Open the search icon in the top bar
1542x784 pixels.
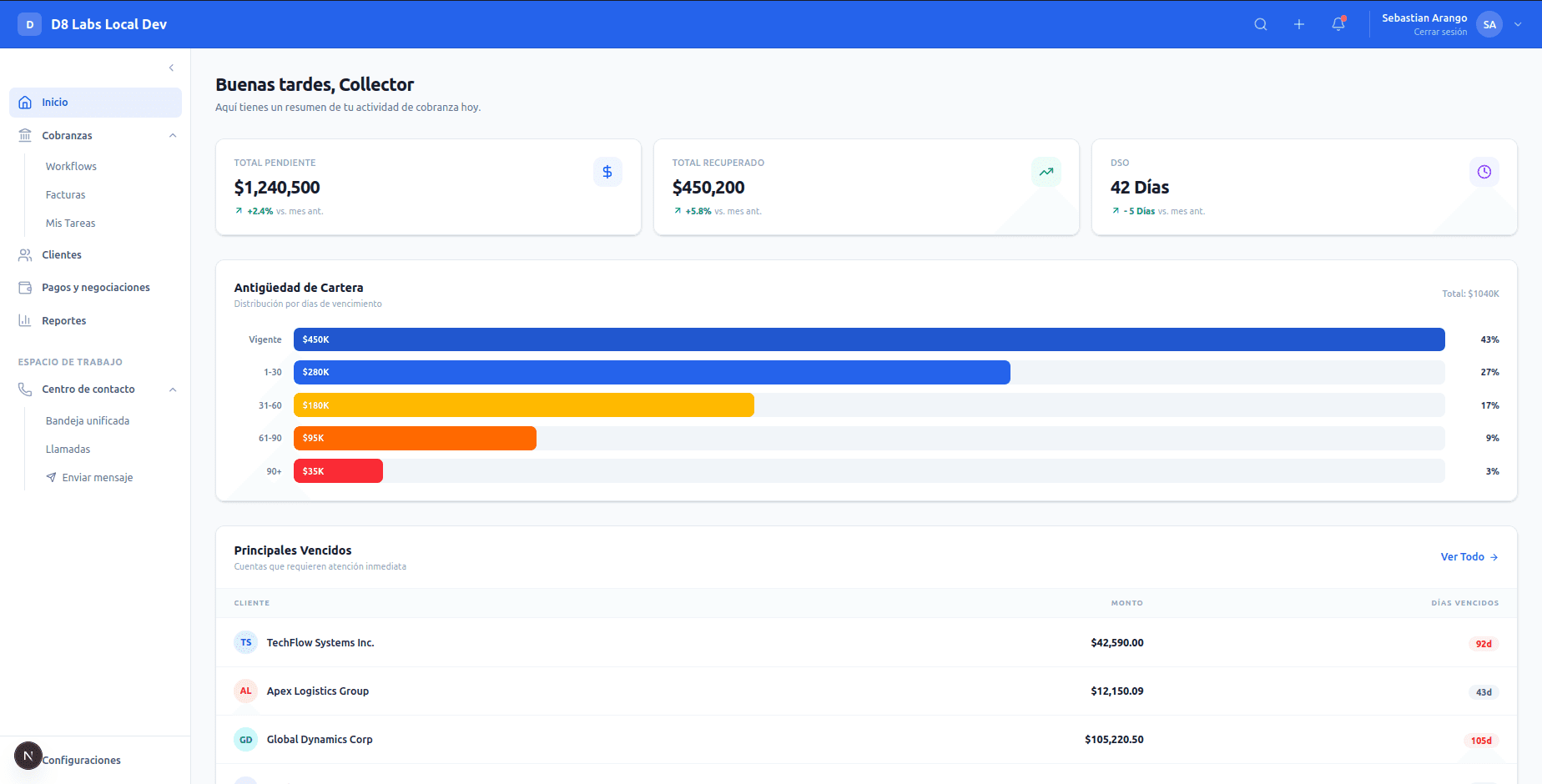1261,23
